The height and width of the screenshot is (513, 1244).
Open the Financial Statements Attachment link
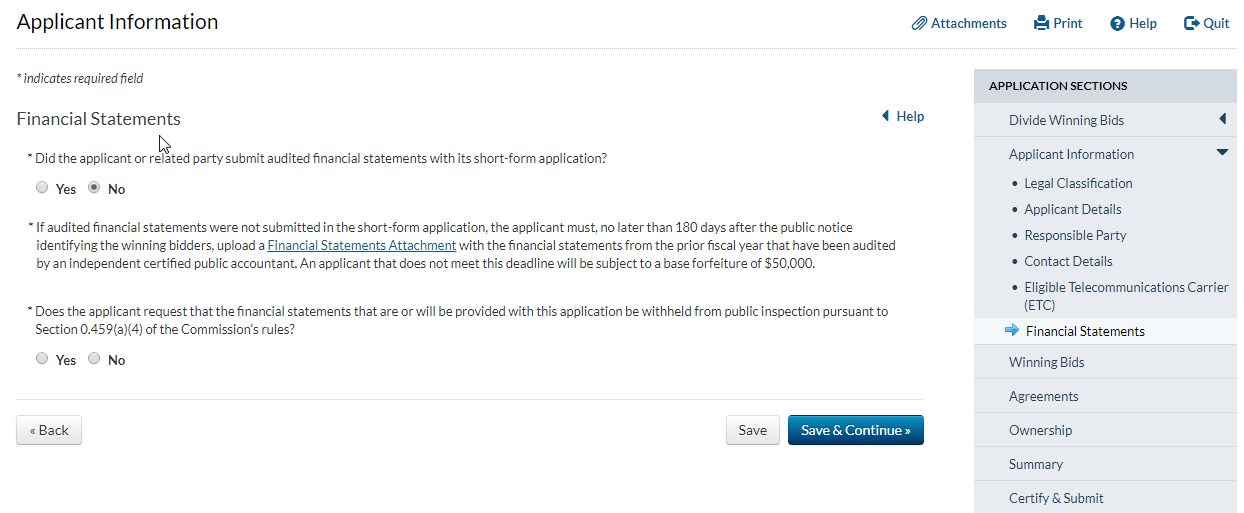pos(361,245)
